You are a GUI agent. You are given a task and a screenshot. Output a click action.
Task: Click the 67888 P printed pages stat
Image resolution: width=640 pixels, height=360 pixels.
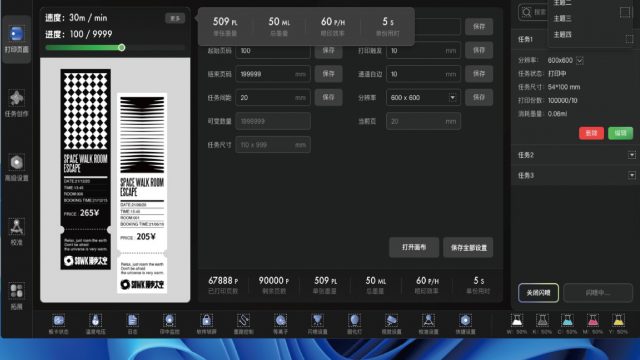click(223, 285)
